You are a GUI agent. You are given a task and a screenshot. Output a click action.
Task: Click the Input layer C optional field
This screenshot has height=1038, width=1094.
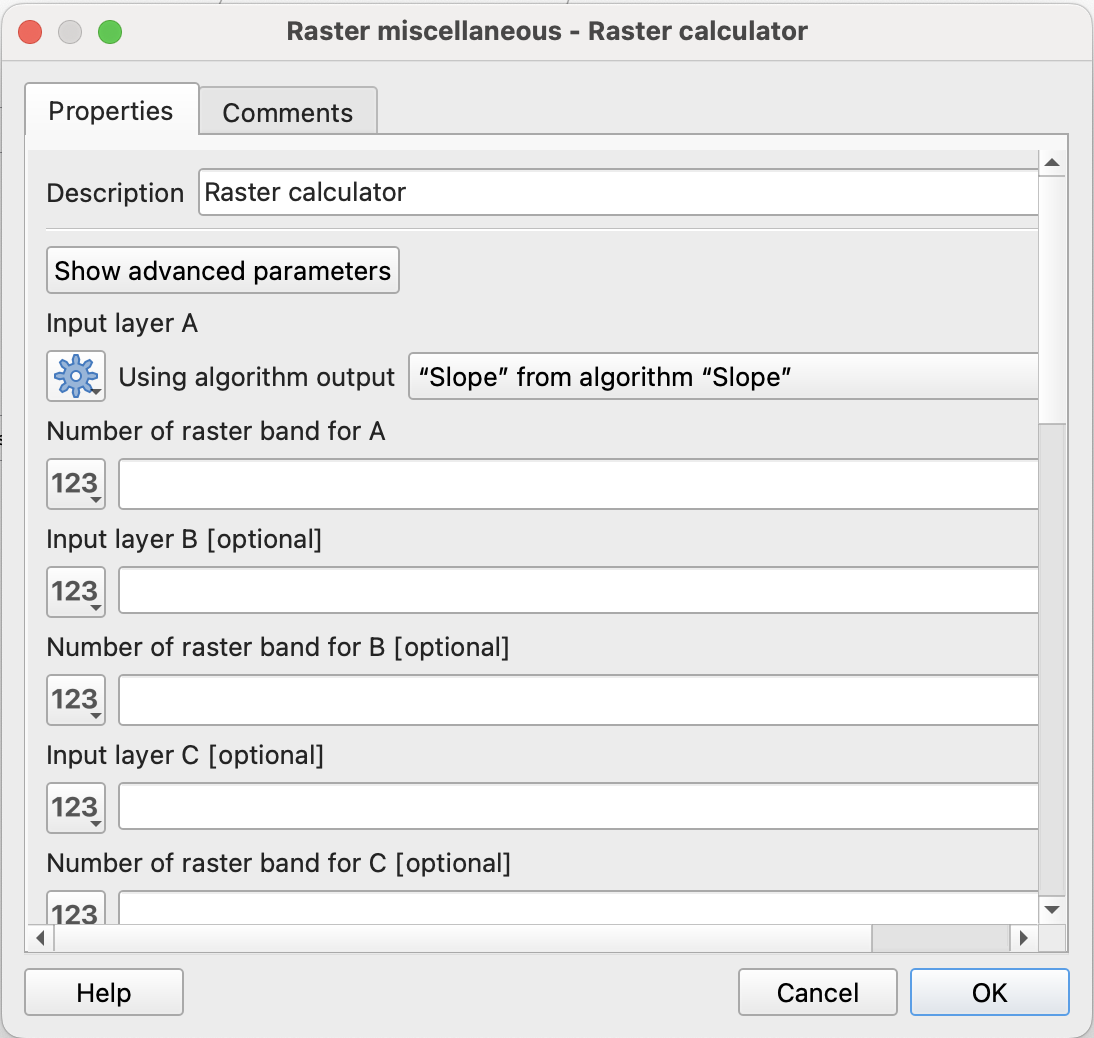coord(578,808)
